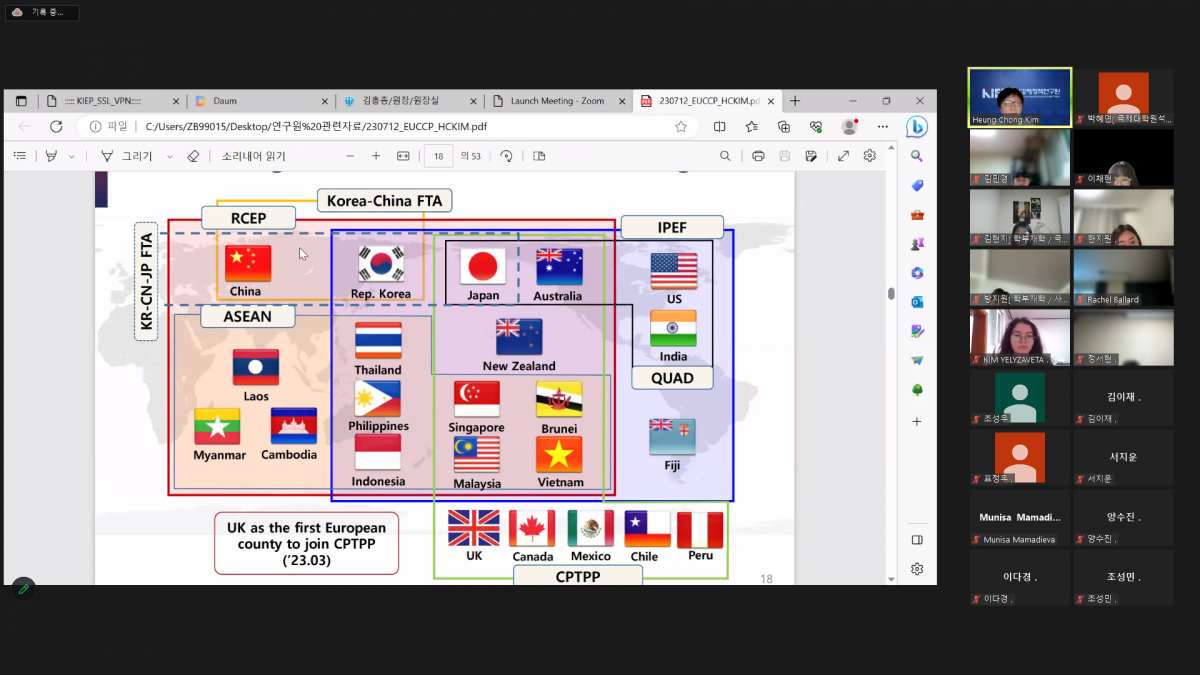Screen dimensions: 1200x675
Task: Open the PDF table of contents panel
Action: [21, 156]
